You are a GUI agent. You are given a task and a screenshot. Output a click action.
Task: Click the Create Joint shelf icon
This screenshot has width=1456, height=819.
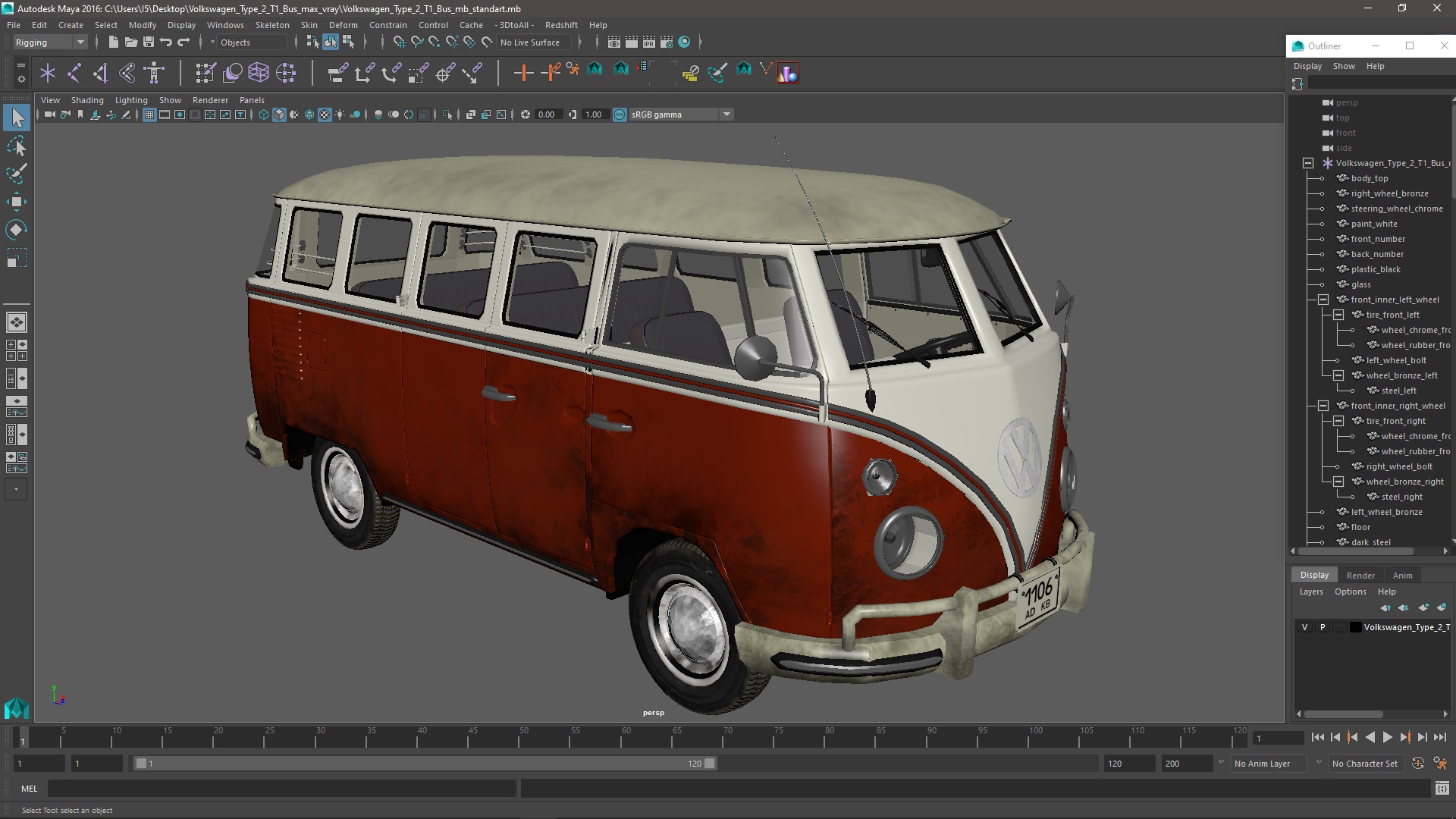[x=74, y=73]
